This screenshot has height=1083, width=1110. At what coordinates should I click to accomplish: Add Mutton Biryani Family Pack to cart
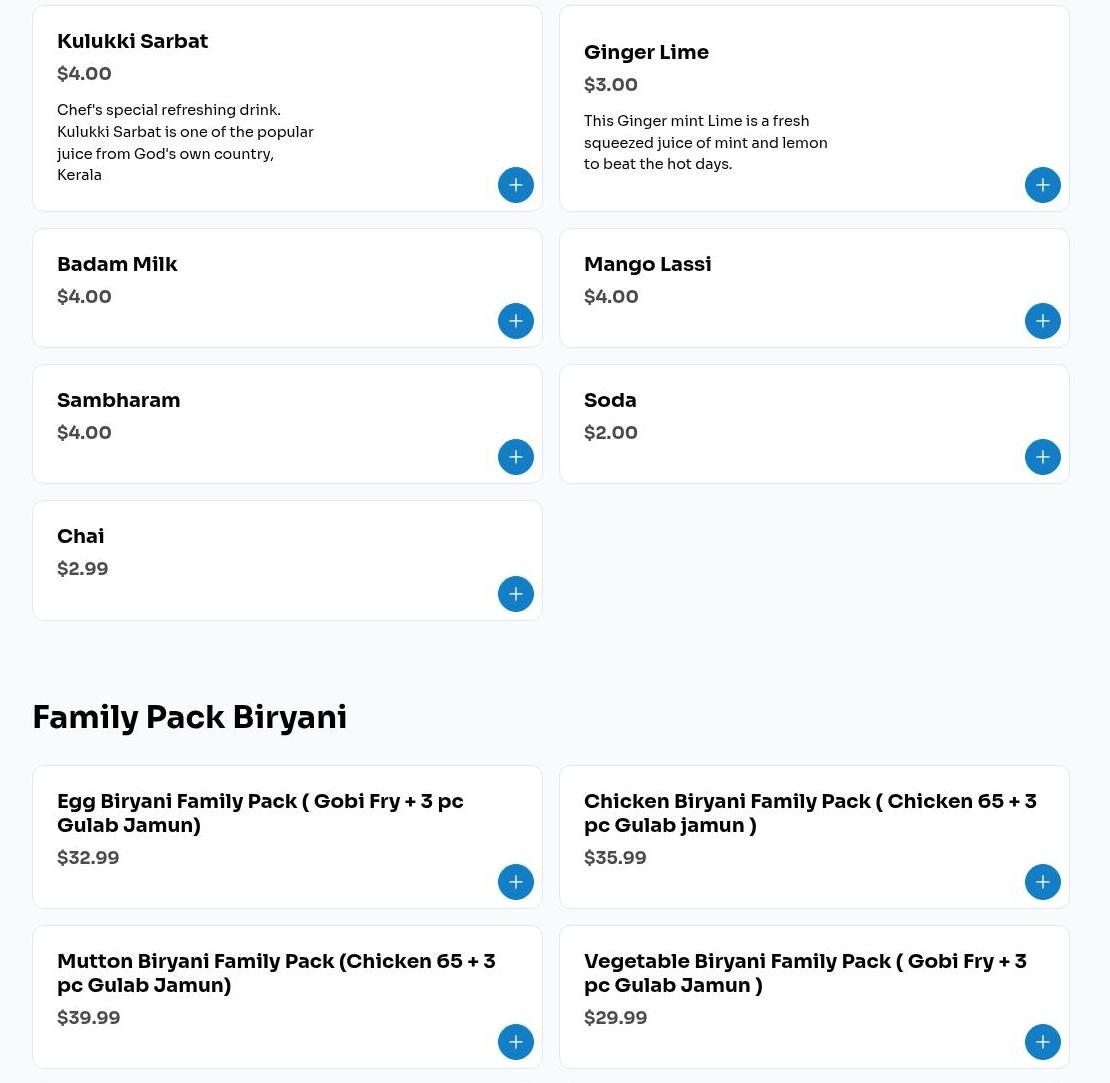pos(516,1042)
